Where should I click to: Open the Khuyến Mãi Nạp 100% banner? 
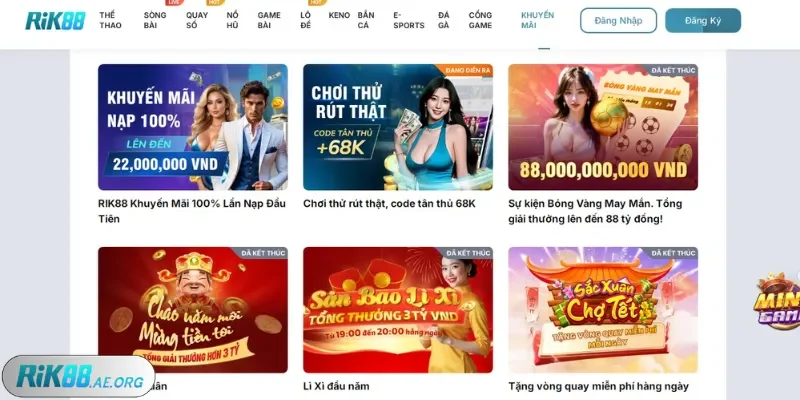pyautogui.click(x=193, y=127)
